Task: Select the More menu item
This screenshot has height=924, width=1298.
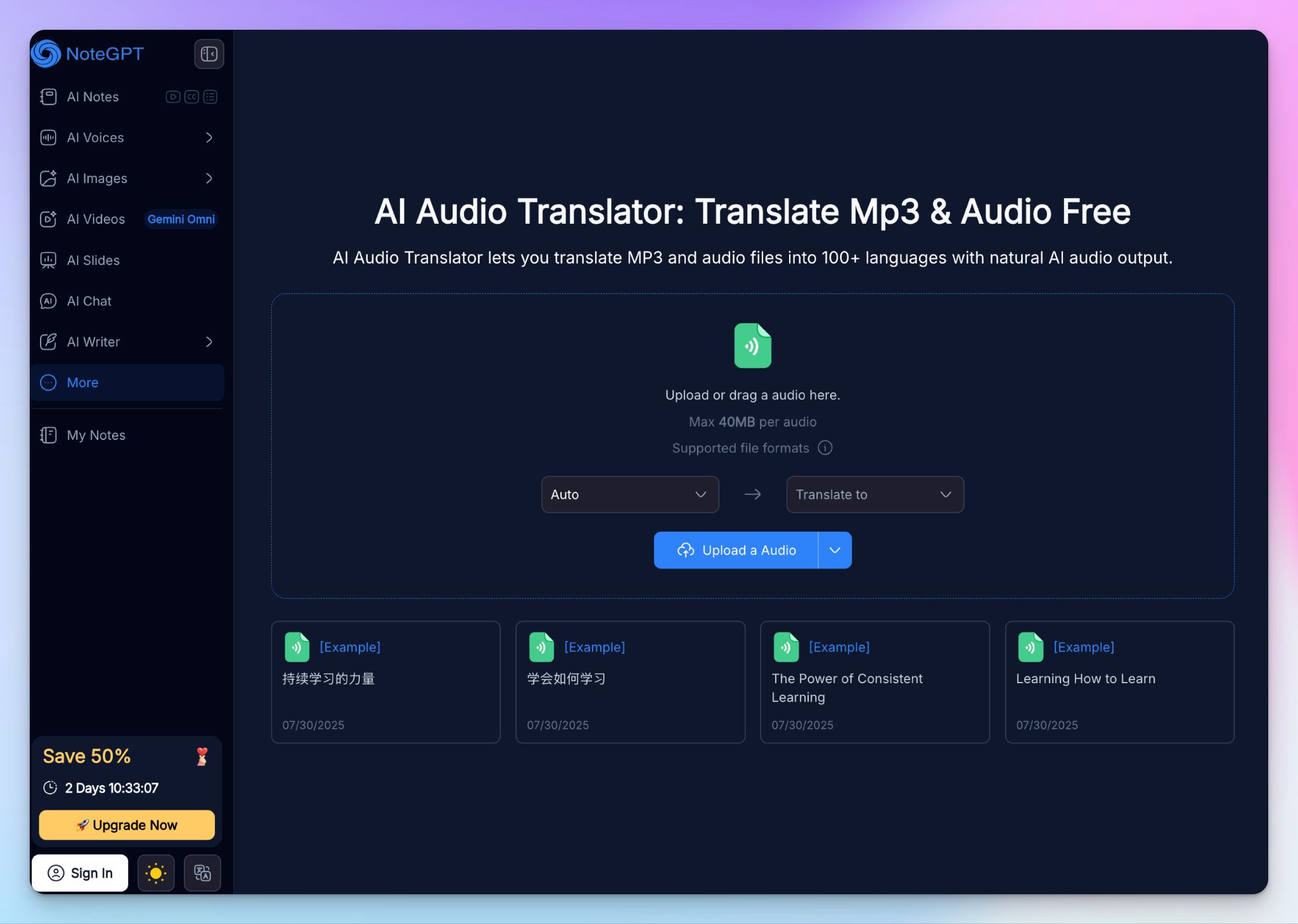Action: tap(127, 383)
